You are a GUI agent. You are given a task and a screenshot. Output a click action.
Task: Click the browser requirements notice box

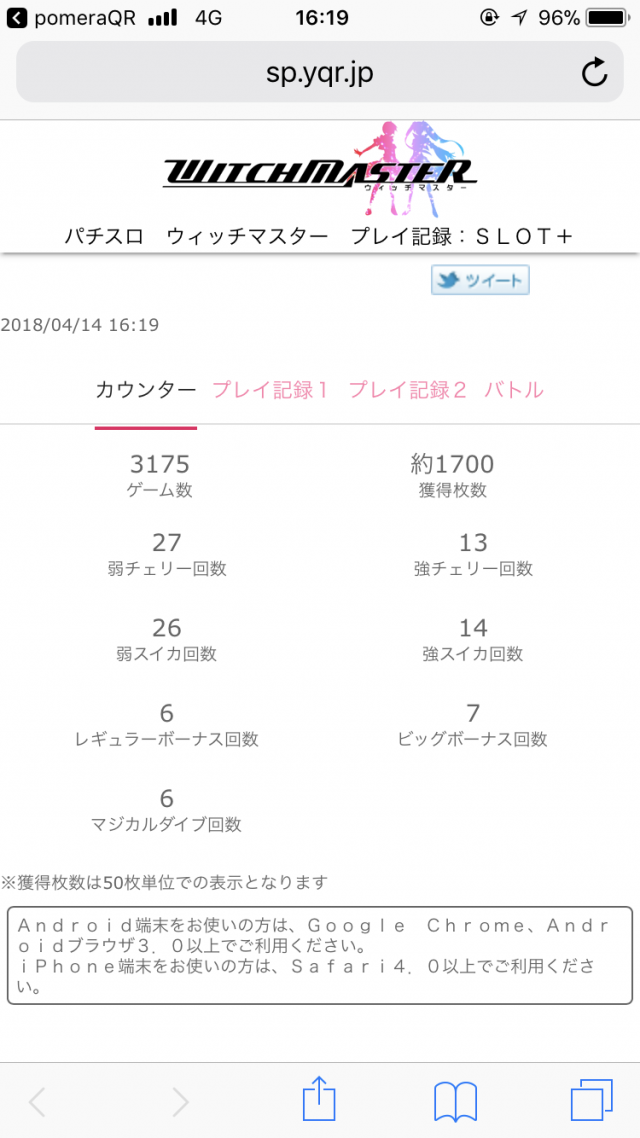[320, 955]
